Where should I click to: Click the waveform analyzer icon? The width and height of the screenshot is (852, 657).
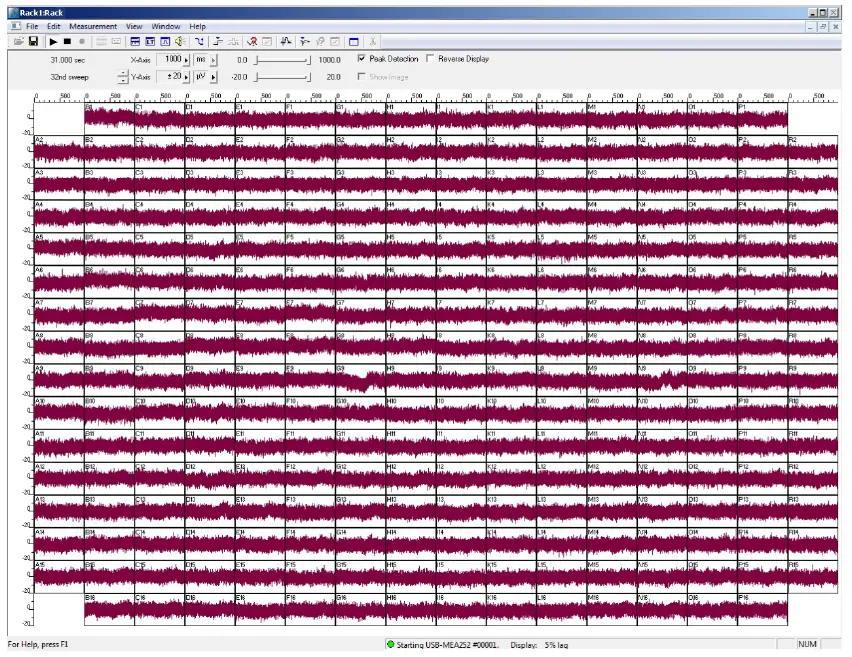pos(286,41)
